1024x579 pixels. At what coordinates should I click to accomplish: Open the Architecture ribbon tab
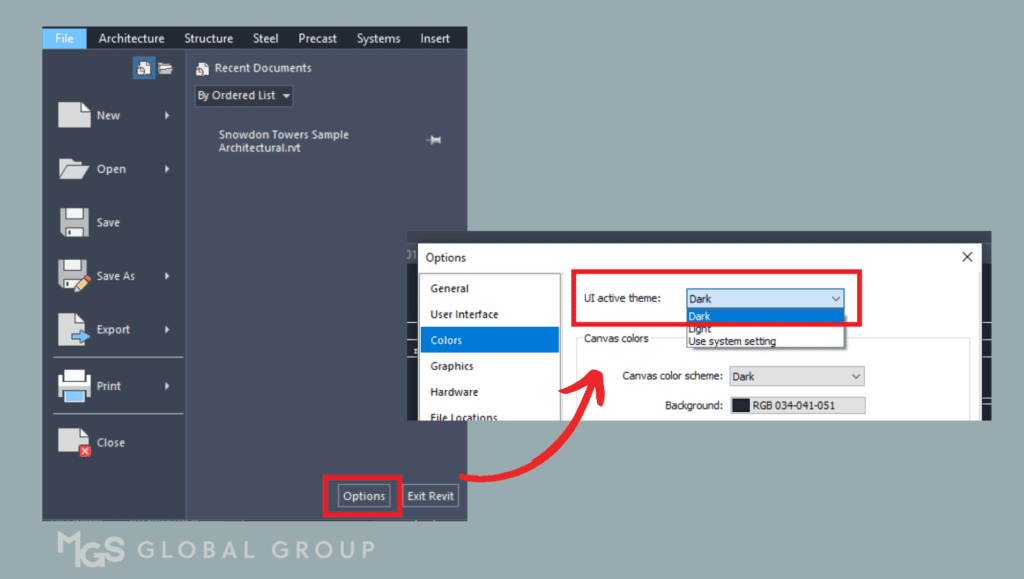pos(131,38)
